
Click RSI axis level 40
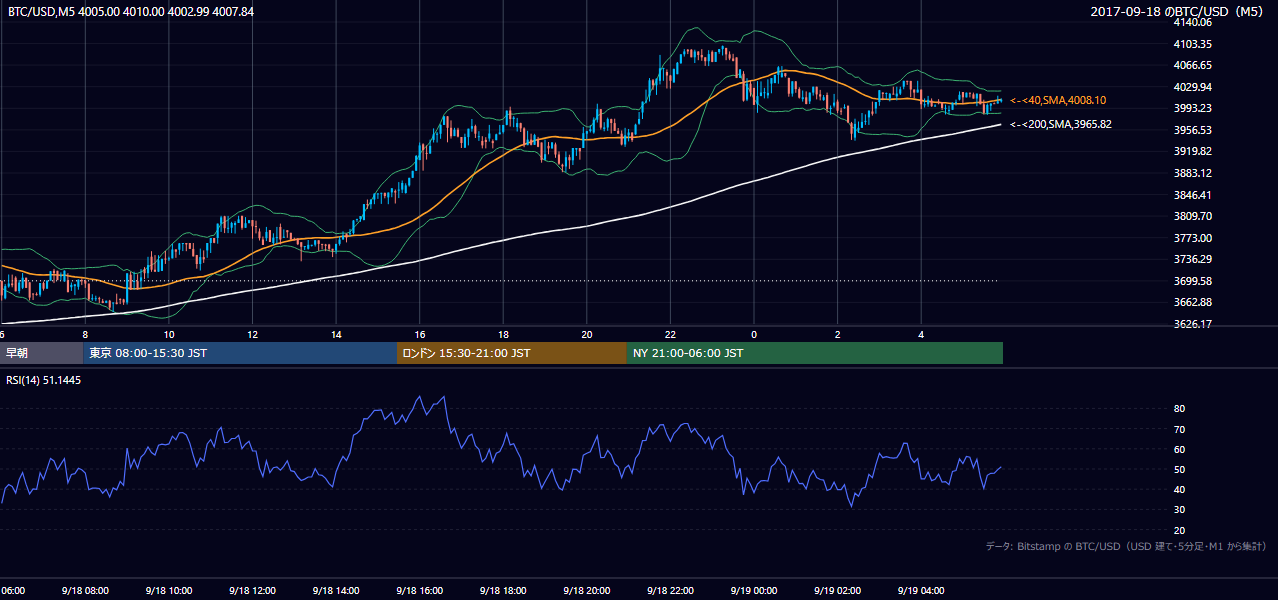tap(1179, 489)
